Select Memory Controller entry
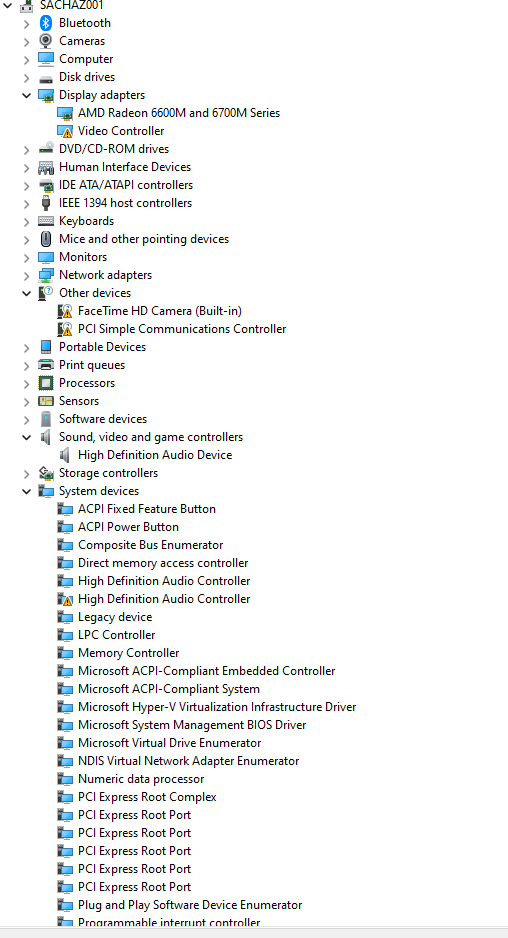The image size is (508, 938). (129, 653)
